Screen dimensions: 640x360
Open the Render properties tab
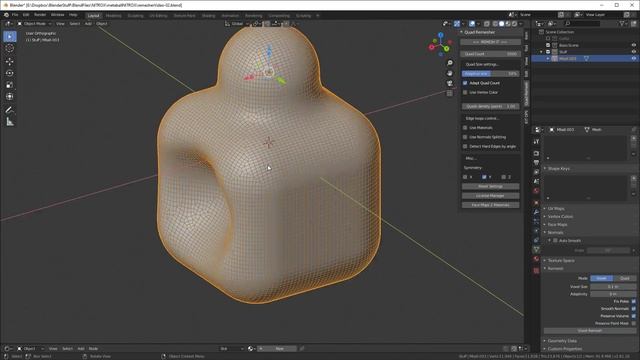(536, 153)
